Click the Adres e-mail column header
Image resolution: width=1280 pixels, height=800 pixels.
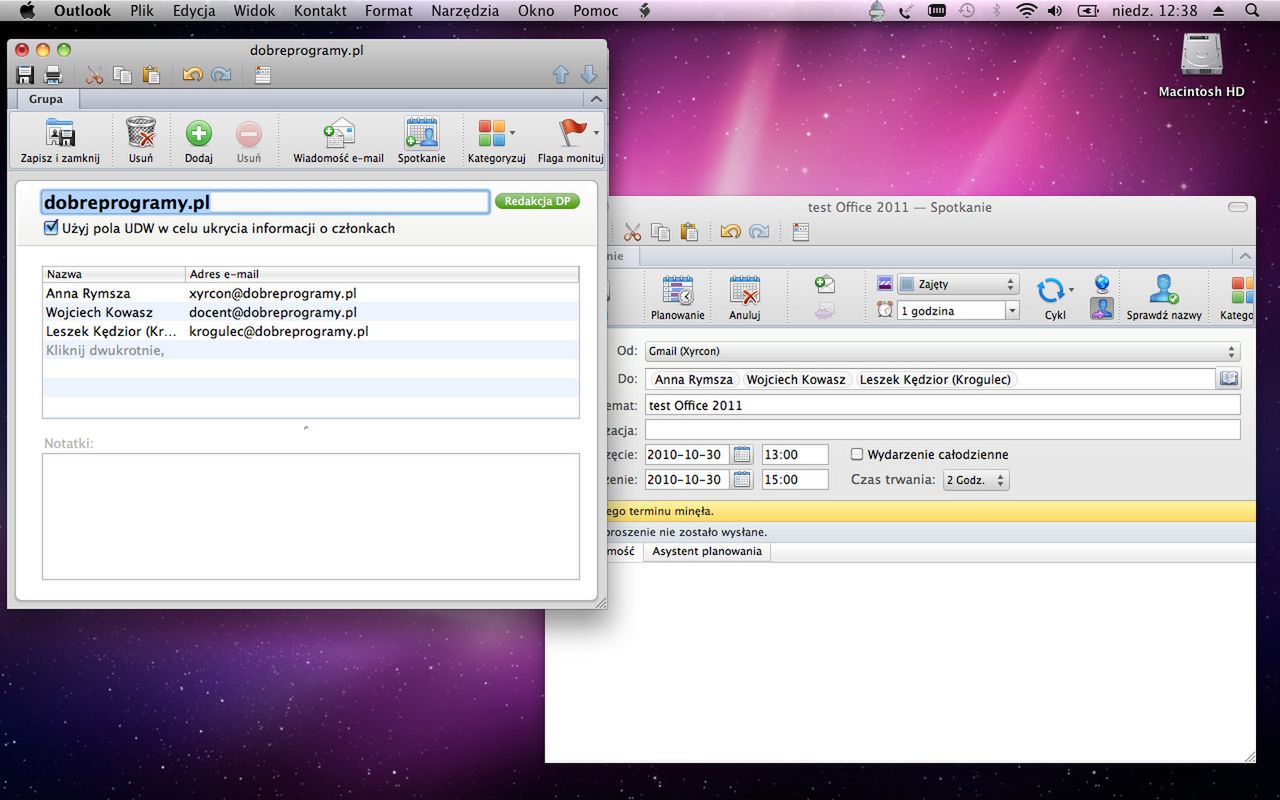382,274
